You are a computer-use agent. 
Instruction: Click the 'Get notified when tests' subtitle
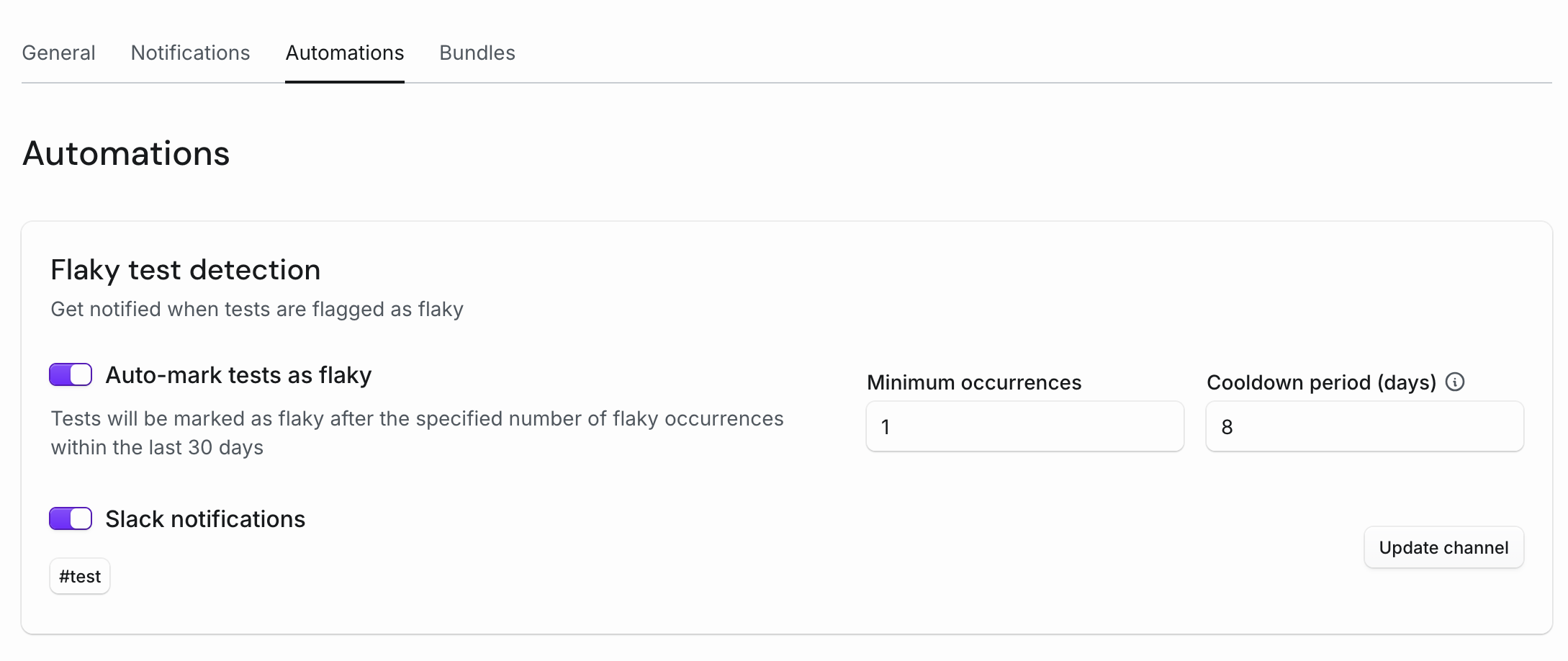click(x=256, y=310)
